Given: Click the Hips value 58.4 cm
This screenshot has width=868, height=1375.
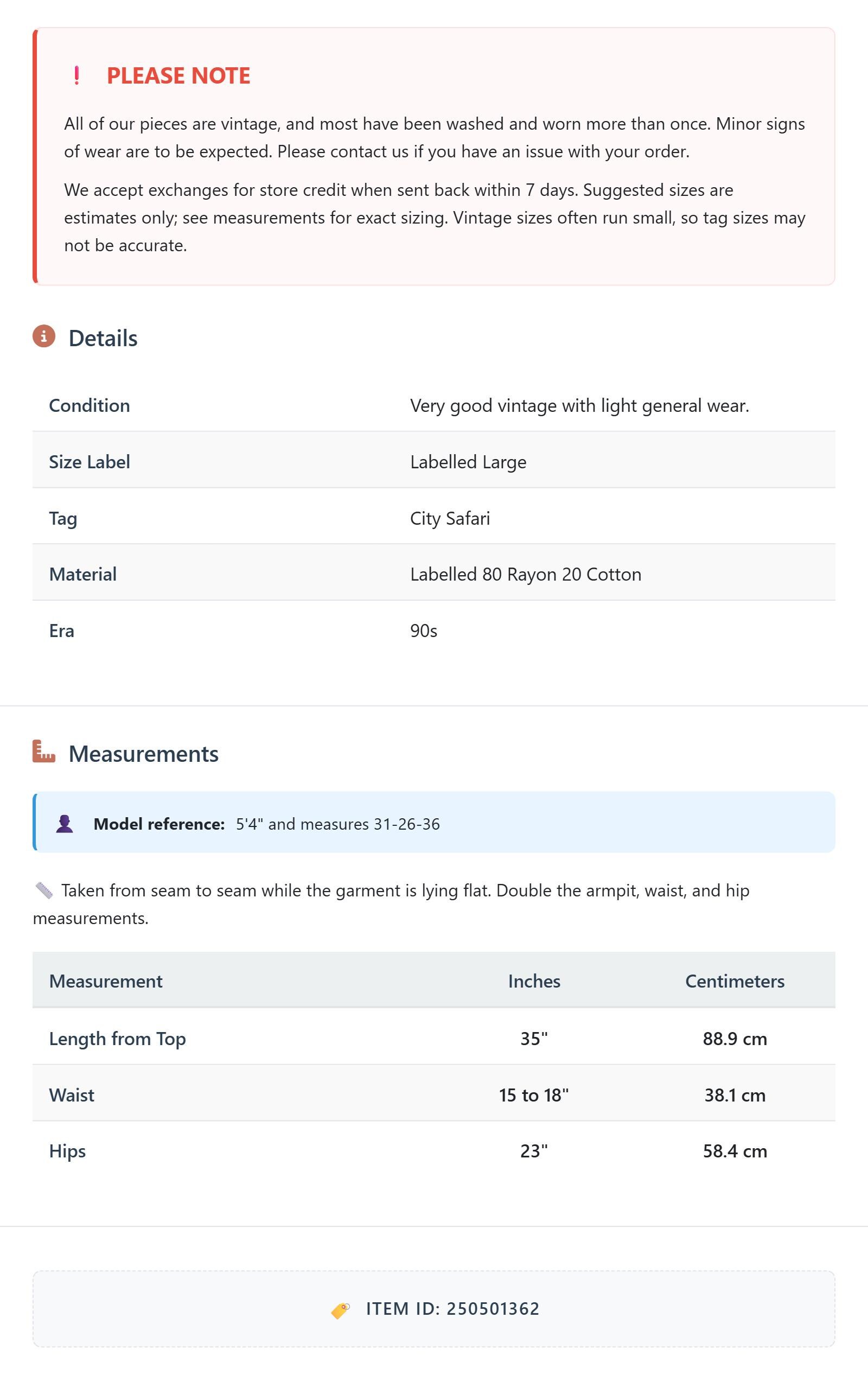Looking at the screenshot, I should (x=735, y=1151).
